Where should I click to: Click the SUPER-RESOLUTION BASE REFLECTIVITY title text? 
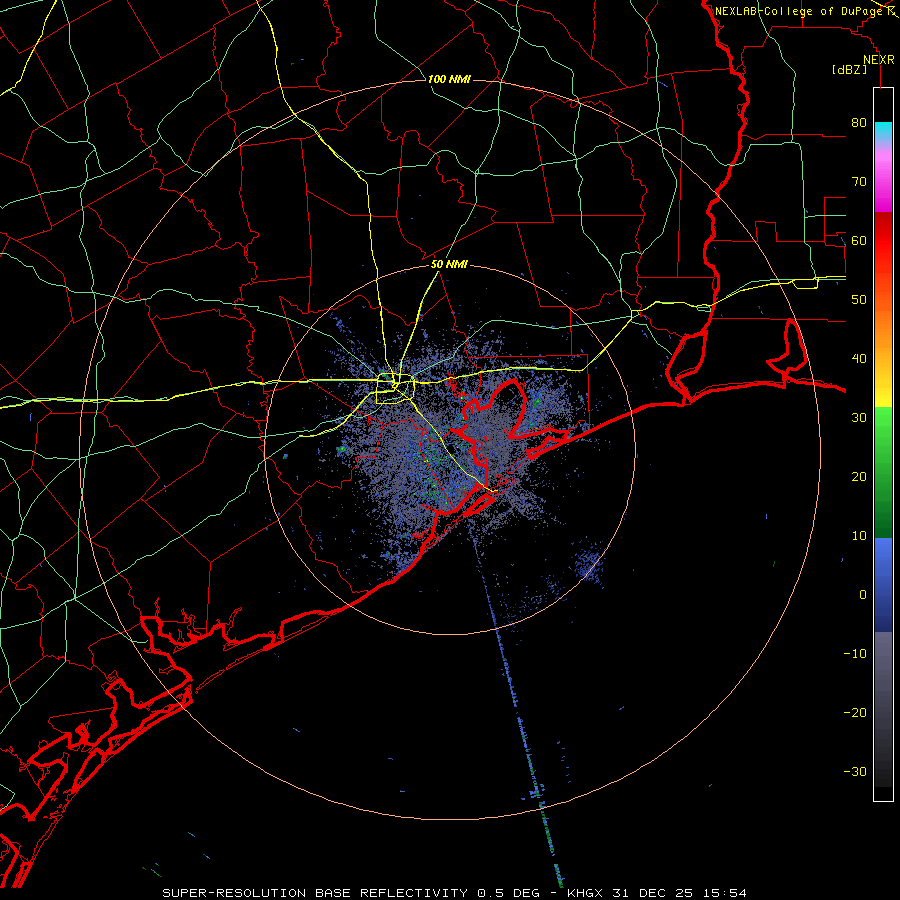click(315, 893)
